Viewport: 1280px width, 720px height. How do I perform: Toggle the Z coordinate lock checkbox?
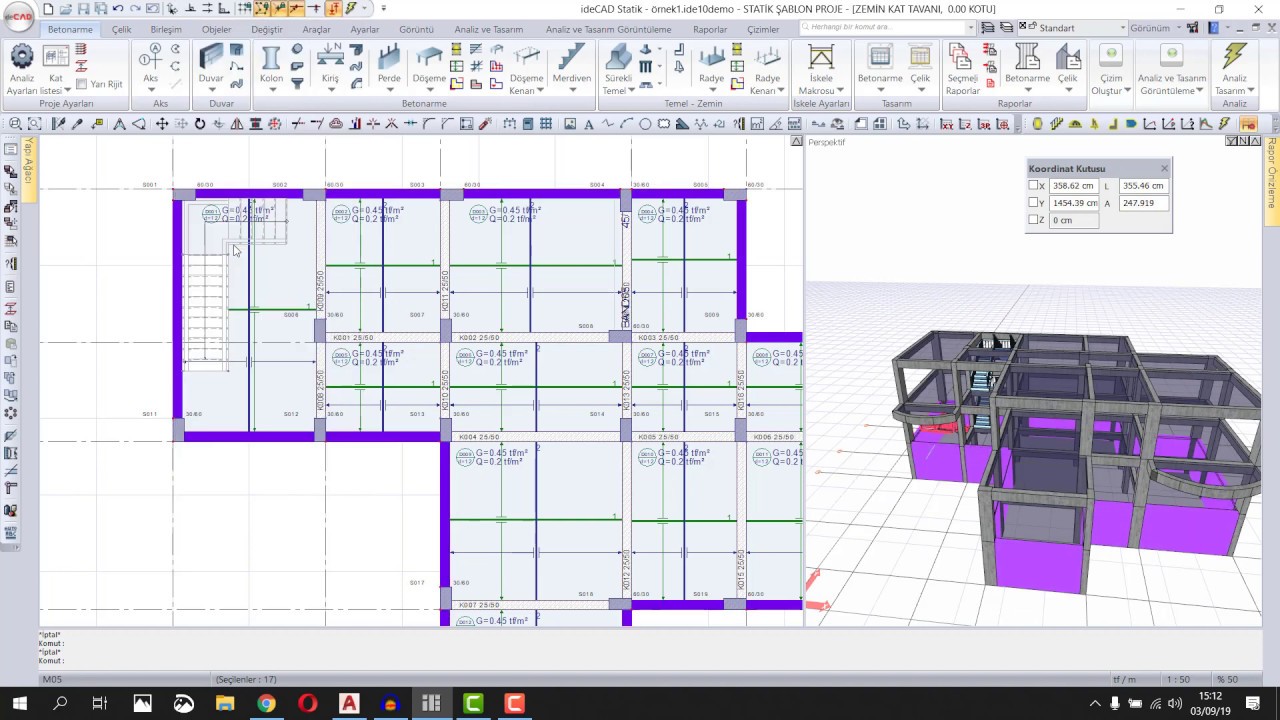1034,219
